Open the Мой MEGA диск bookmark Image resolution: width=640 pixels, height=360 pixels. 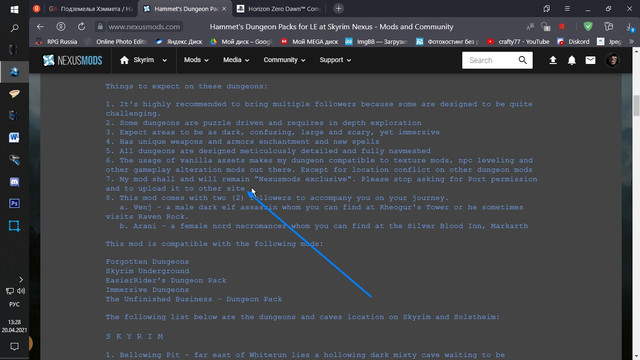pos(309,42)
